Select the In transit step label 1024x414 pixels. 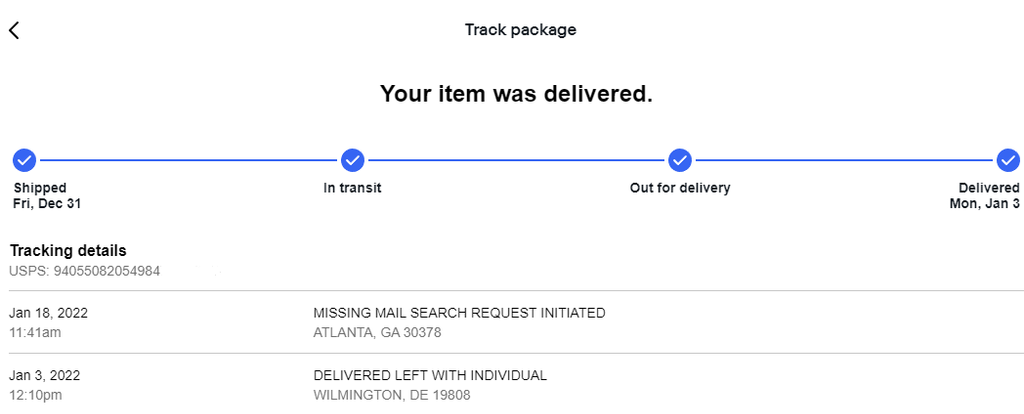[352, 188]
